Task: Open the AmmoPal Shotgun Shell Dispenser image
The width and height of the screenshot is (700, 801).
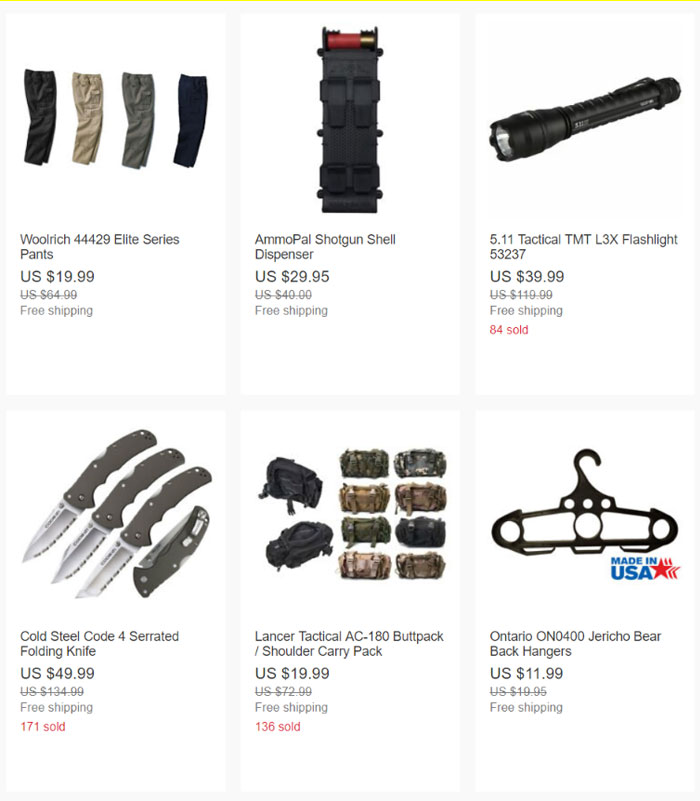Action: (350, 120)
